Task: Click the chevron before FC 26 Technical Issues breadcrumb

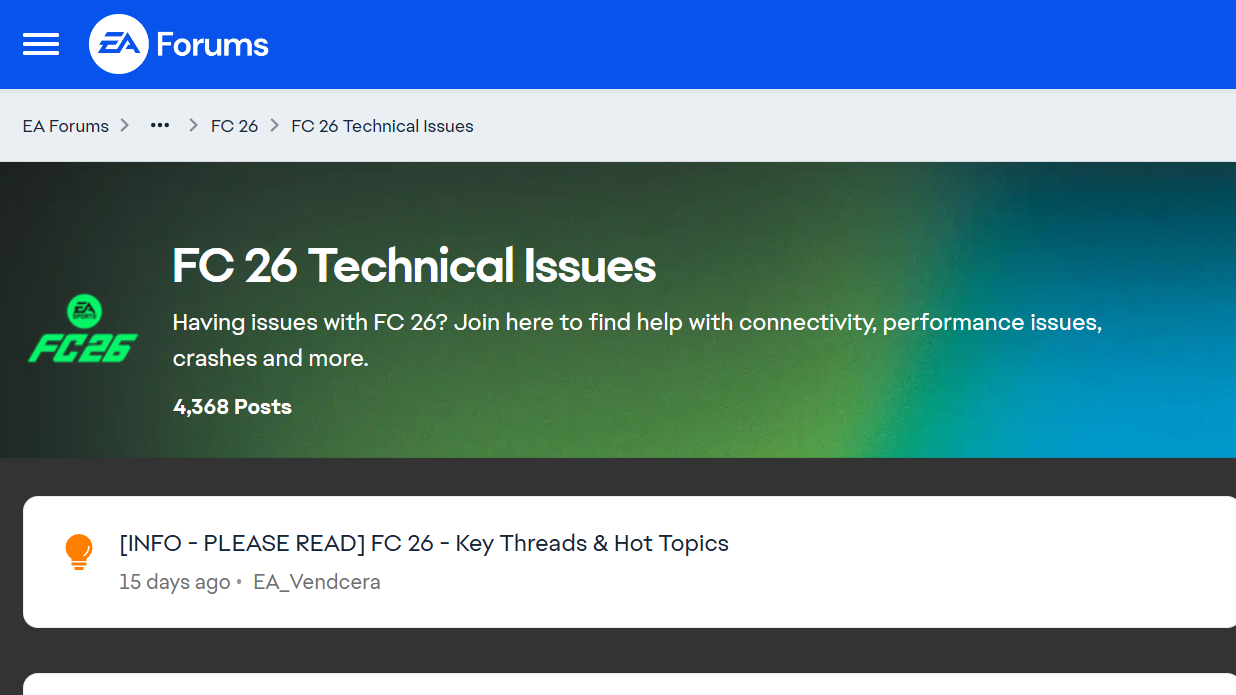Action: [274, 126]
